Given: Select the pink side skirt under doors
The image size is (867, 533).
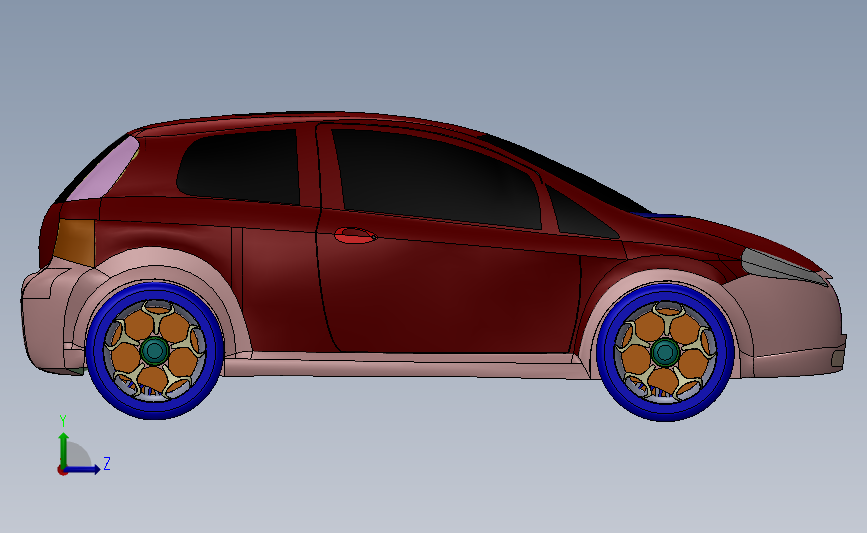Looking at the screenshot, I should point(404,365).
